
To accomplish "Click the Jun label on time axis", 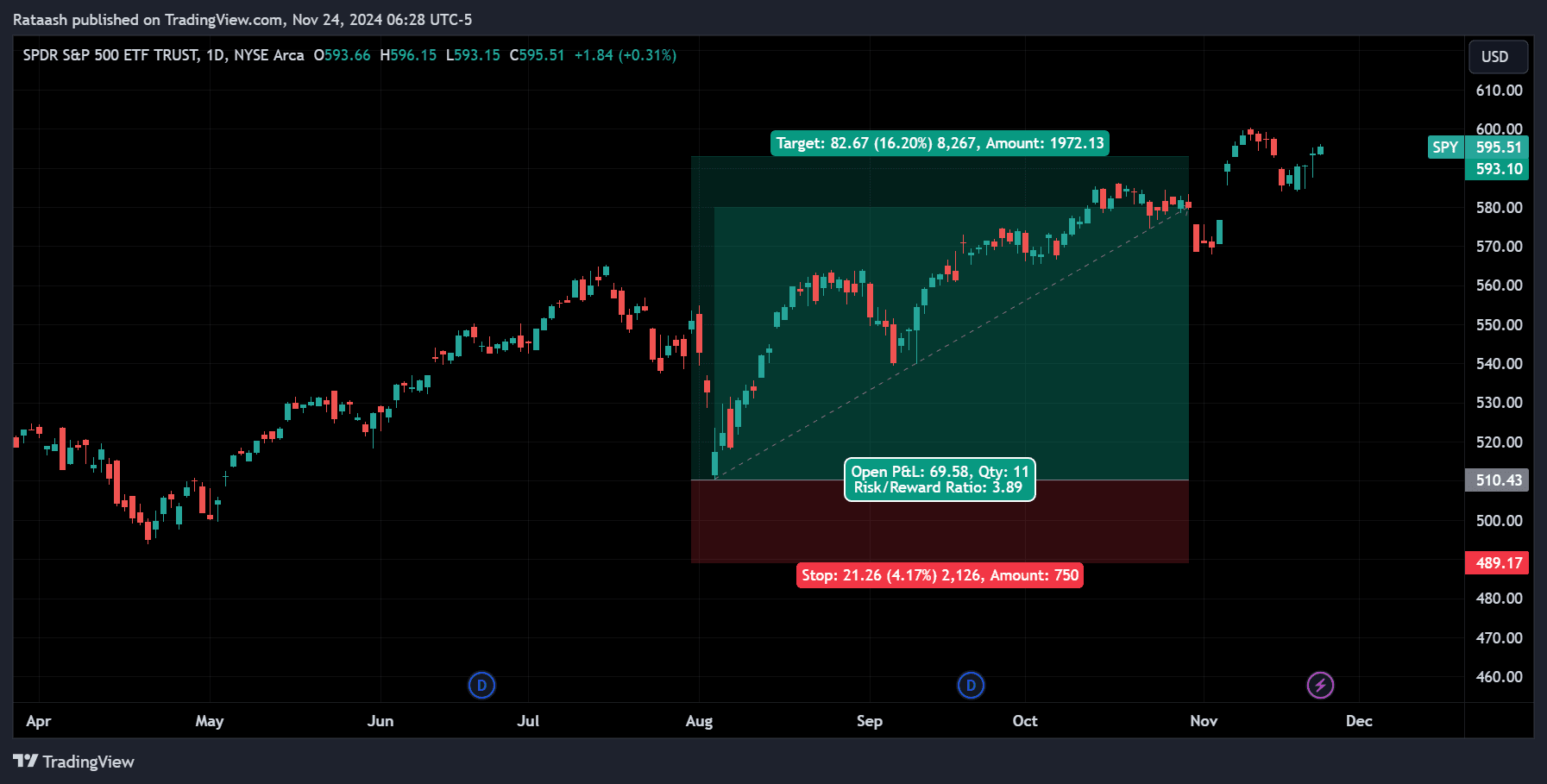I will (x=380, y=721).
